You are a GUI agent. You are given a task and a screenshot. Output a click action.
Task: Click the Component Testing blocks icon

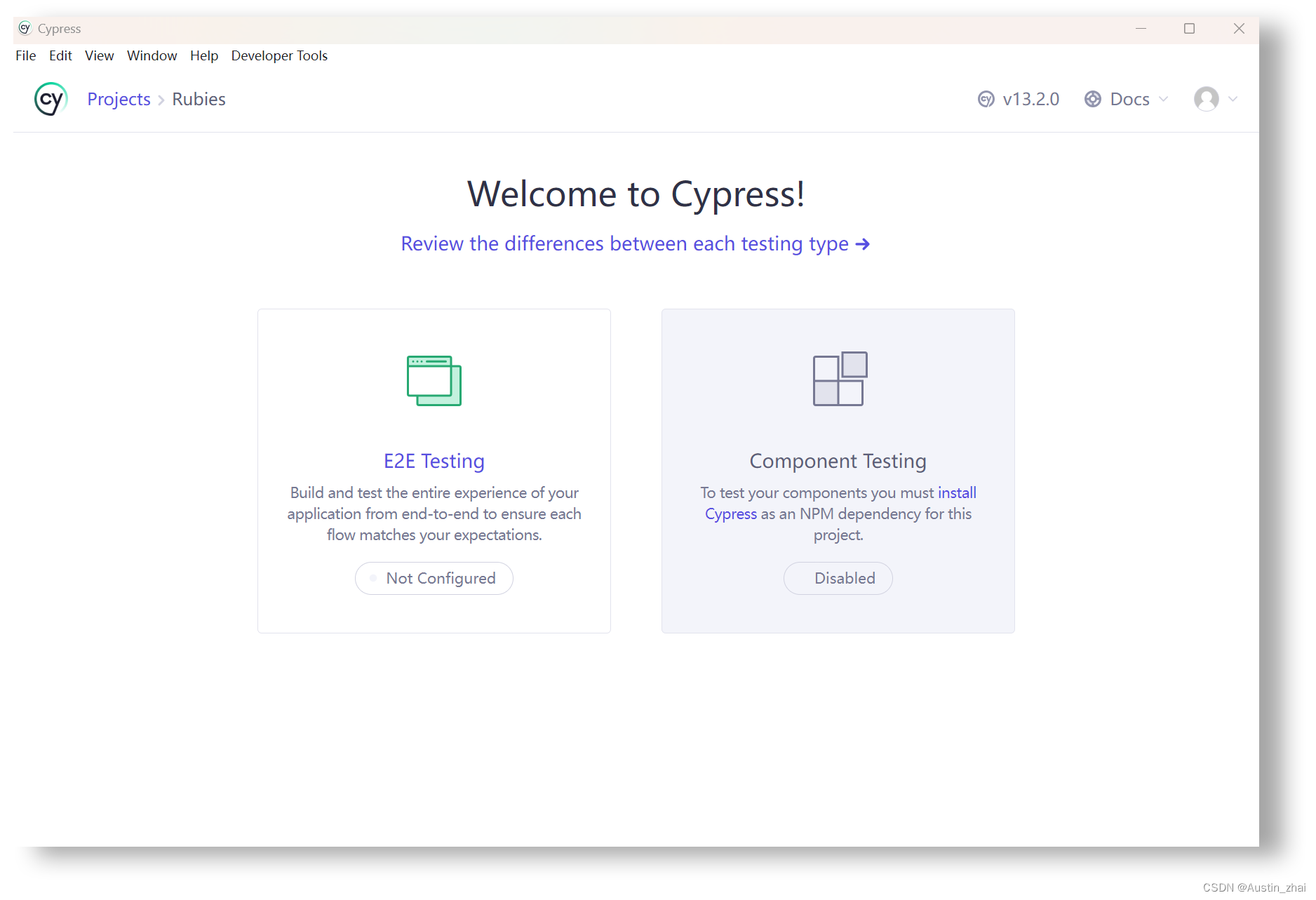840,379
